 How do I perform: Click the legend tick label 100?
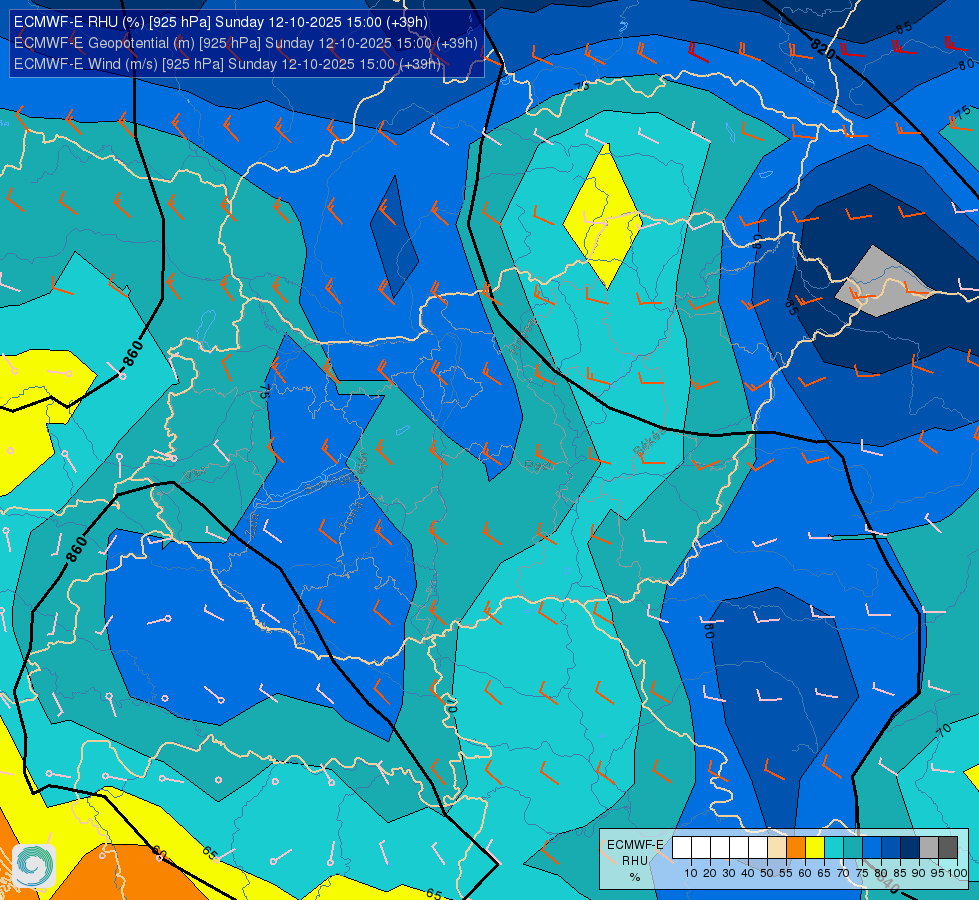[957, 873]
